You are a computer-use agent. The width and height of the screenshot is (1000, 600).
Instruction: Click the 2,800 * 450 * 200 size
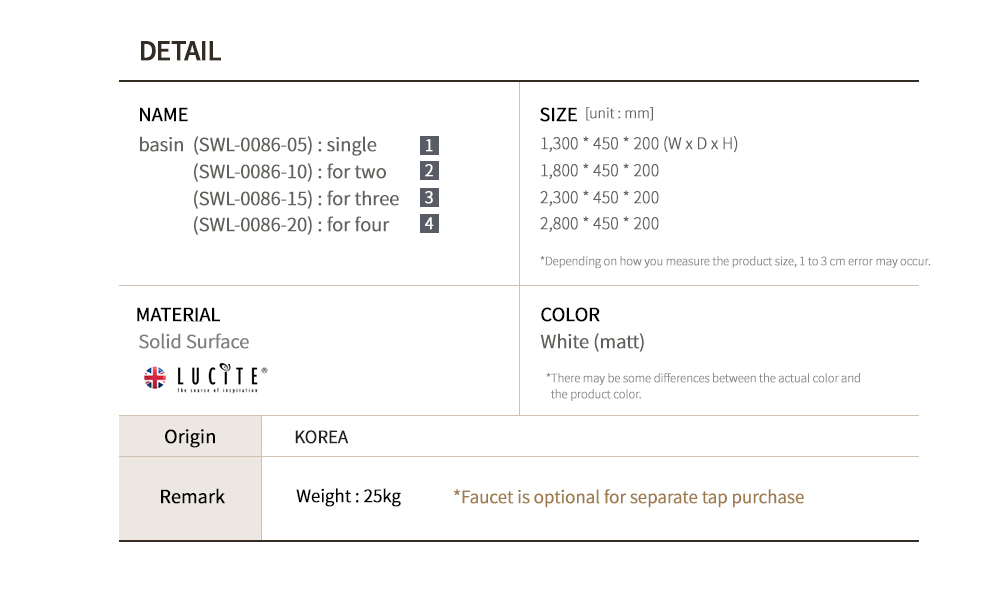(x=599, y=224)
